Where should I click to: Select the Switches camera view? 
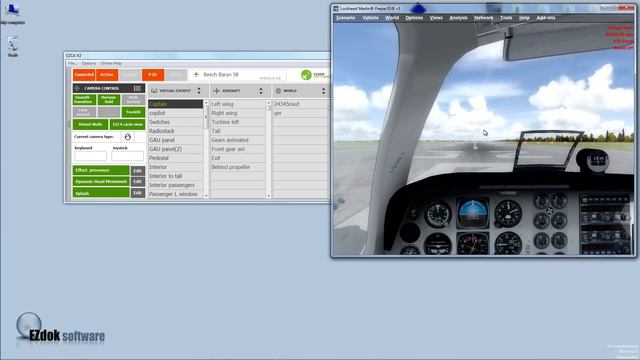click(x=176, y=122)
